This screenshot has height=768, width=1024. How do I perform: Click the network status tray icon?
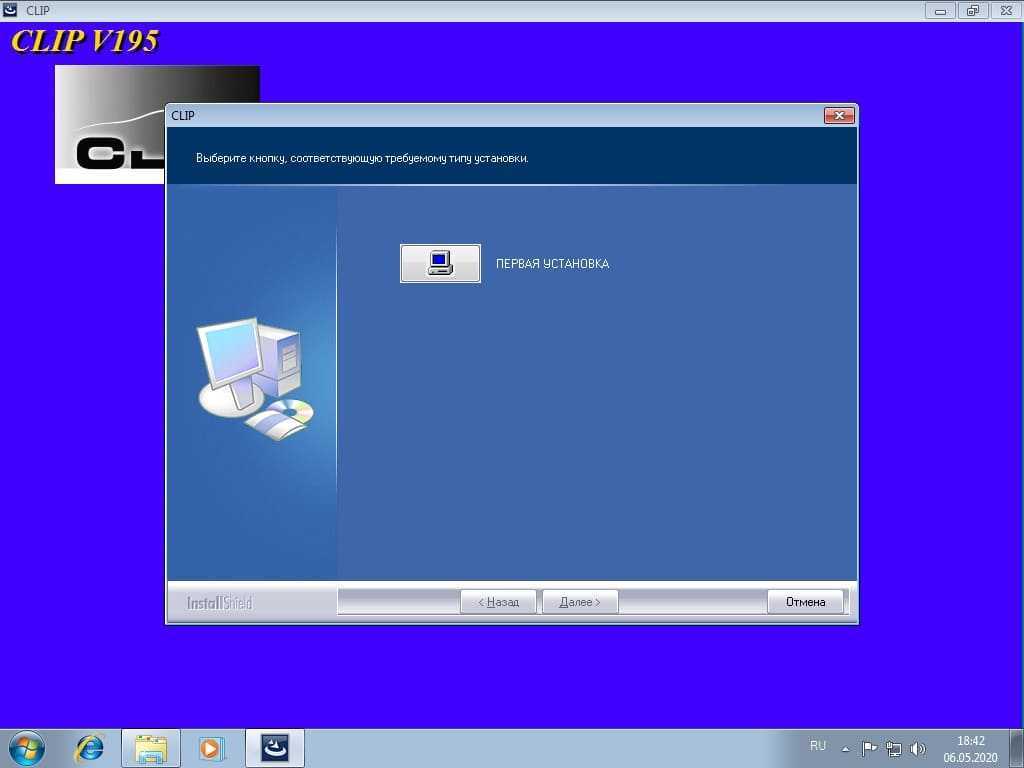(894, 748)
